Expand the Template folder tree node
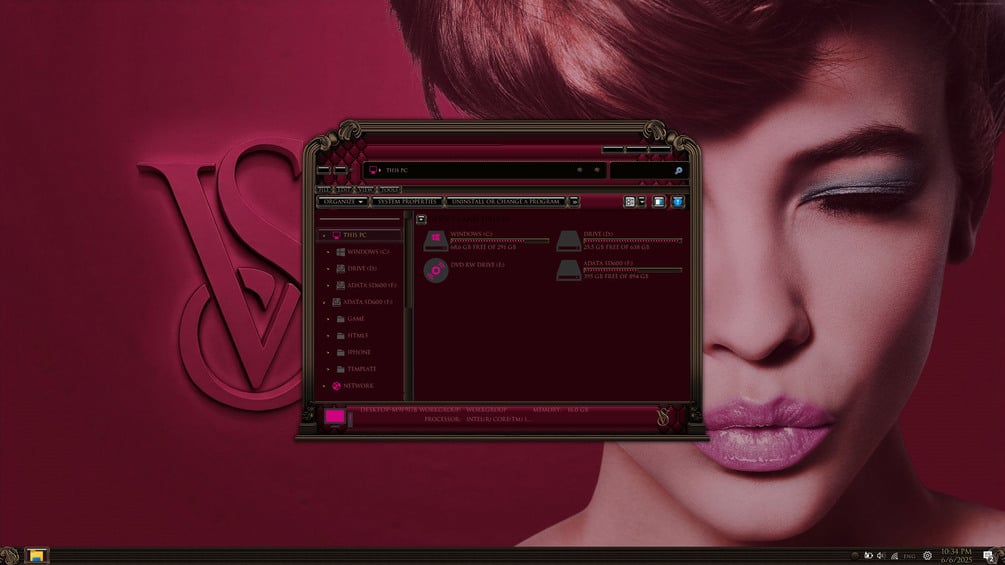1005x565 pixels. [328, 369]
